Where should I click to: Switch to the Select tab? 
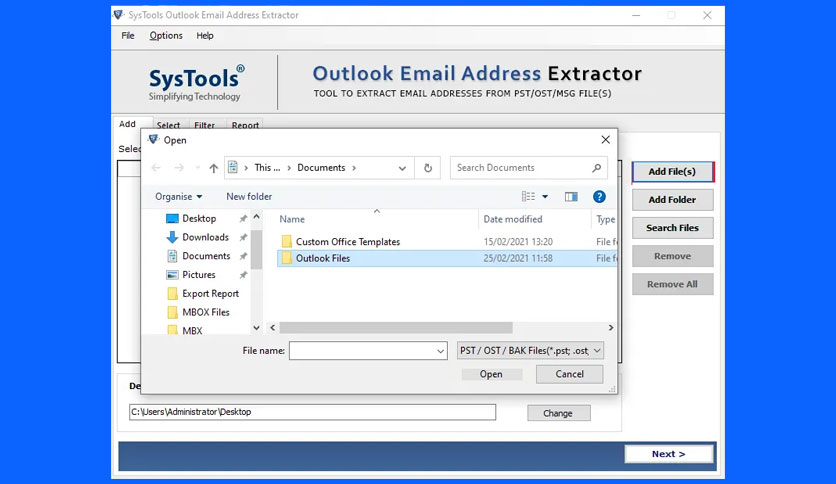(168, 125)
